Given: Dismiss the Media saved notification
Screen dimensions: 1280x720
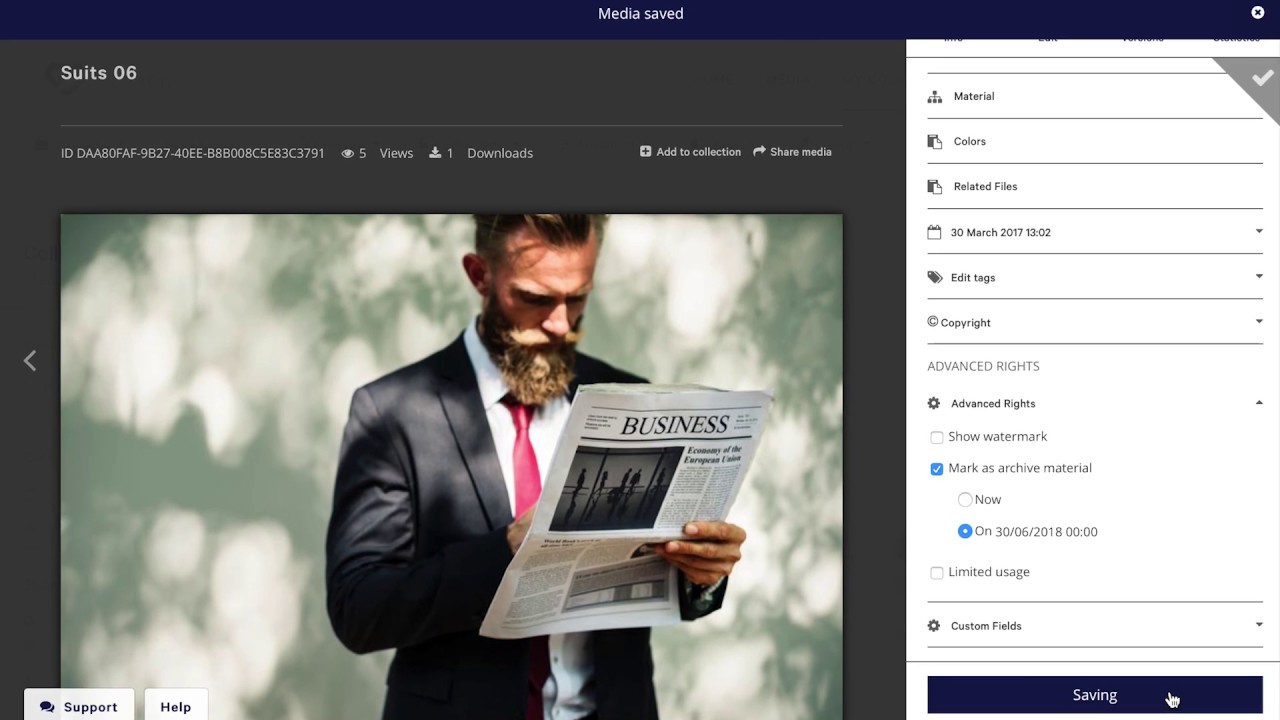Looking at the screenshot, I should click(1258, 13).
